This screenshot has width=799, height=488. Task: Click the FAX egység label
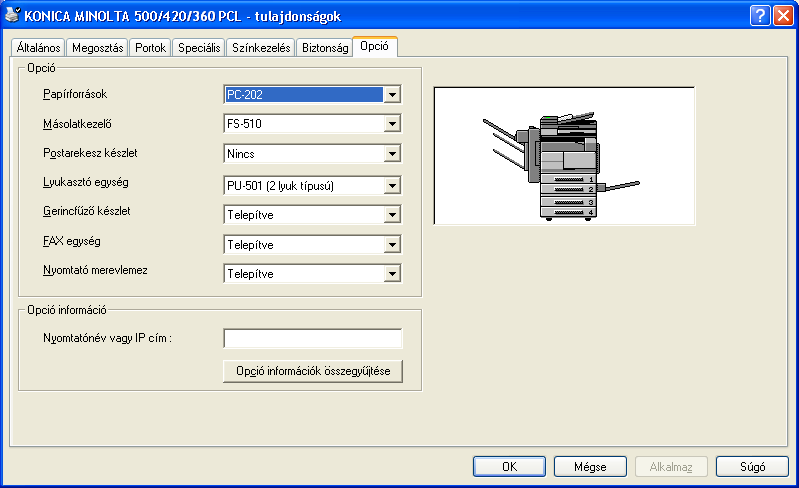coord(72,241)
